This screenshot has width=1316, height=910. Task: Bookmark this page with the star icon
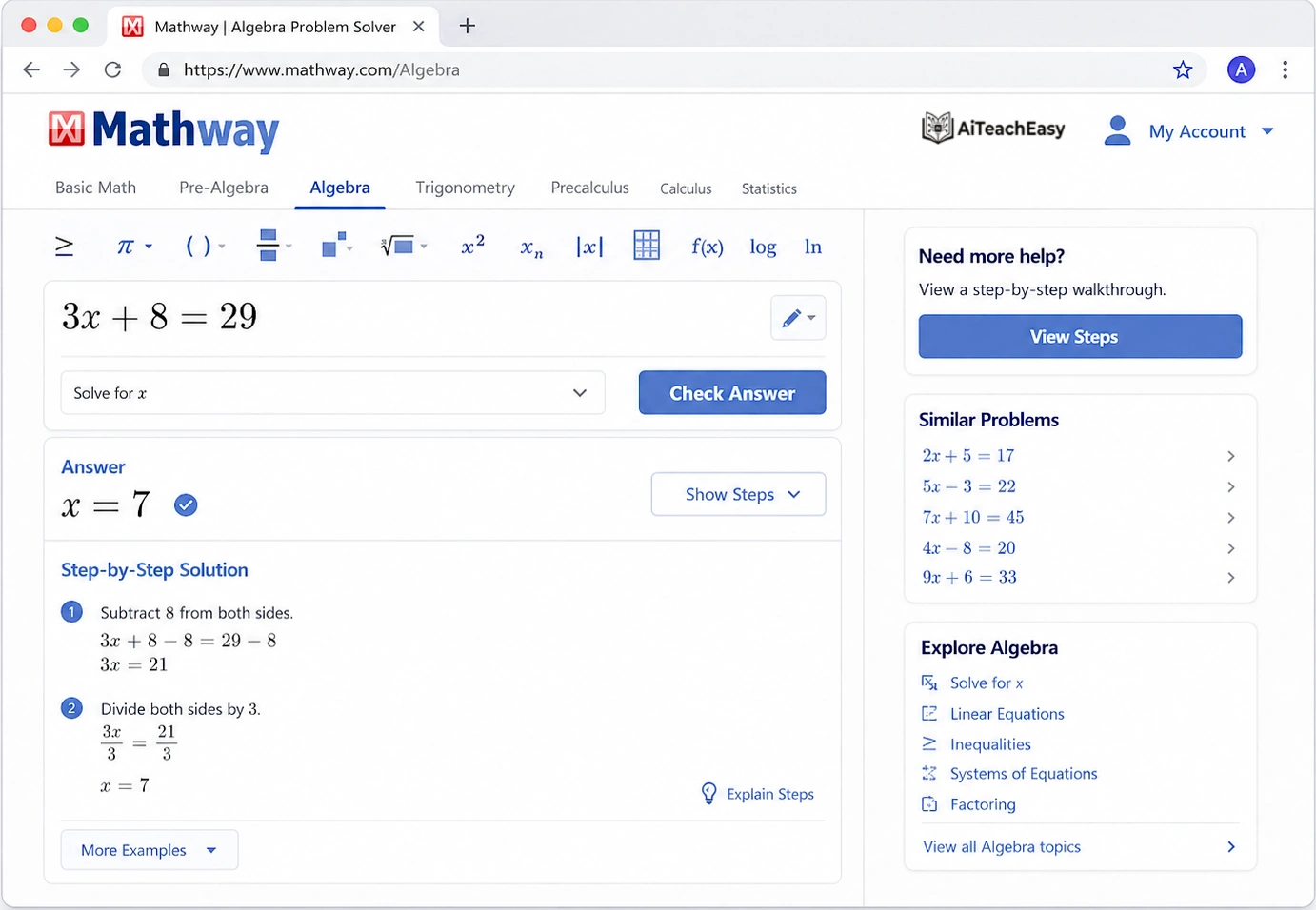[x=1183, y=69]
